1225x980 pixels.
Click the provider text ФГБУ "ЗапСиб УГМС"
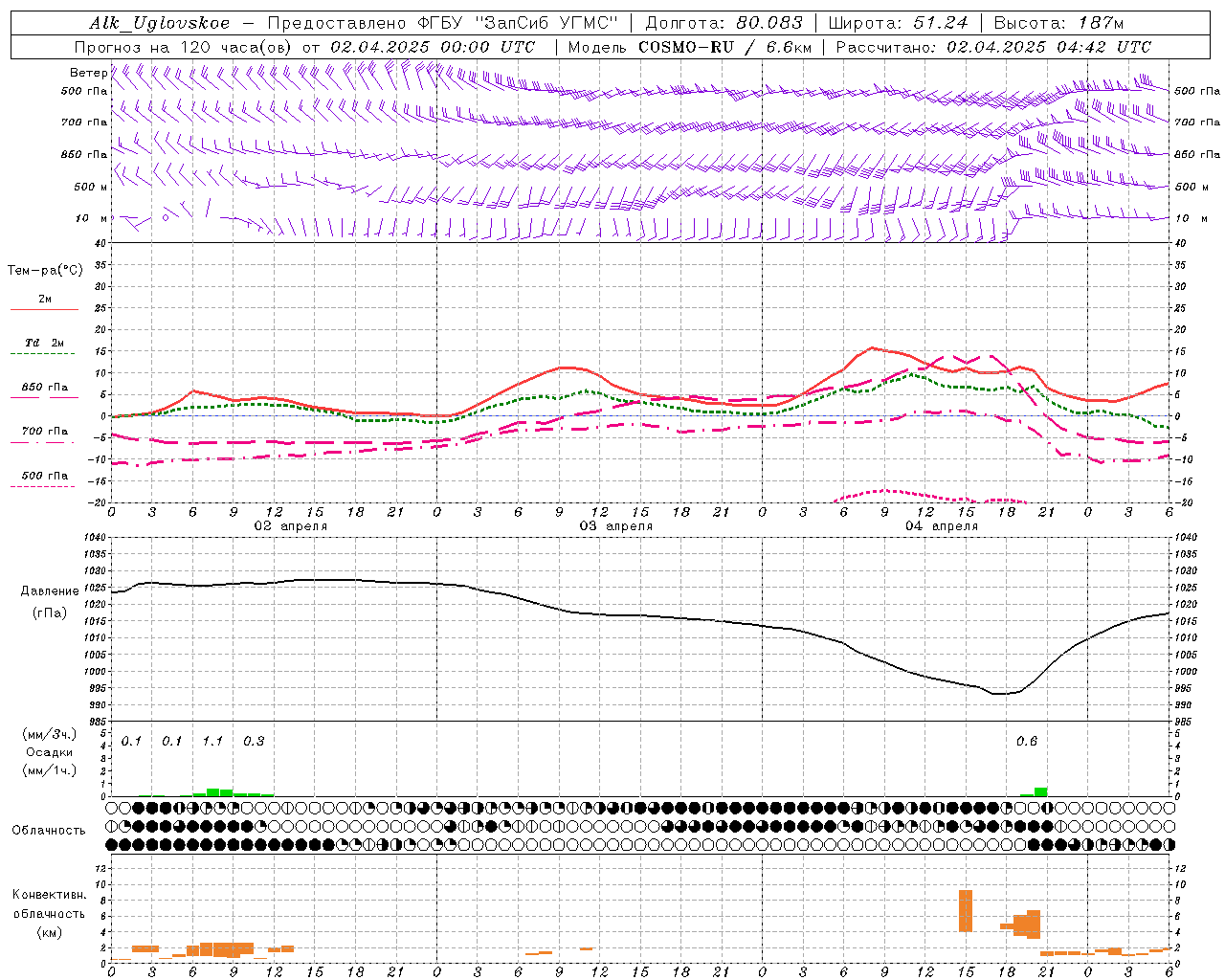pyautogui.click(x=518, y=23)
